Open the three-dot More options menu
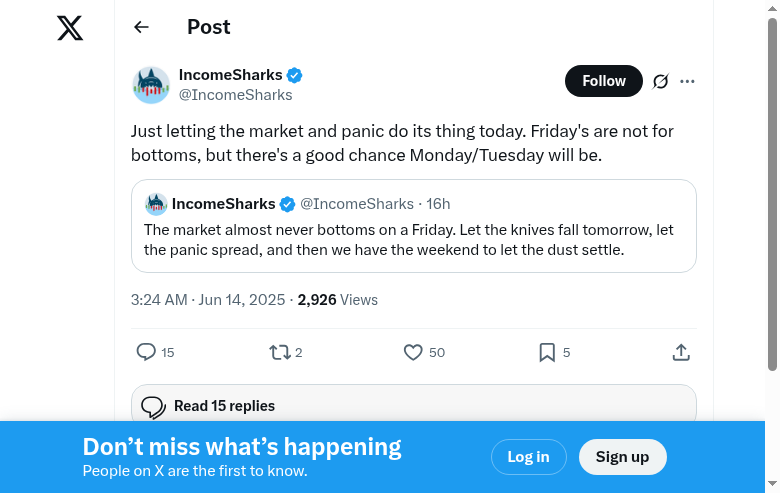Screen dimensions: 780x493 pos(687,81)
